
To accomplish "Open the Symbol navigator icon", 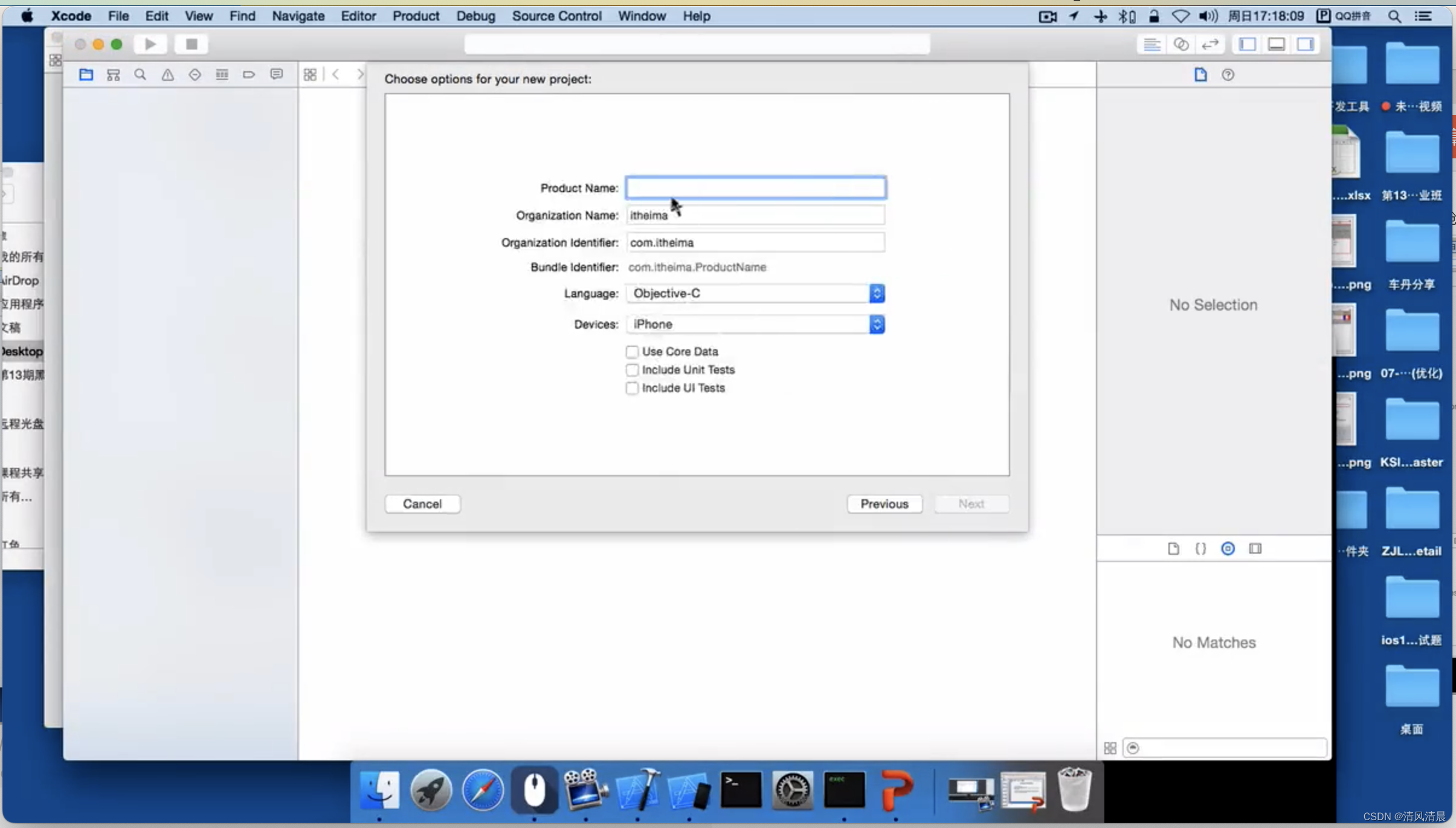I will click(113, 74).
